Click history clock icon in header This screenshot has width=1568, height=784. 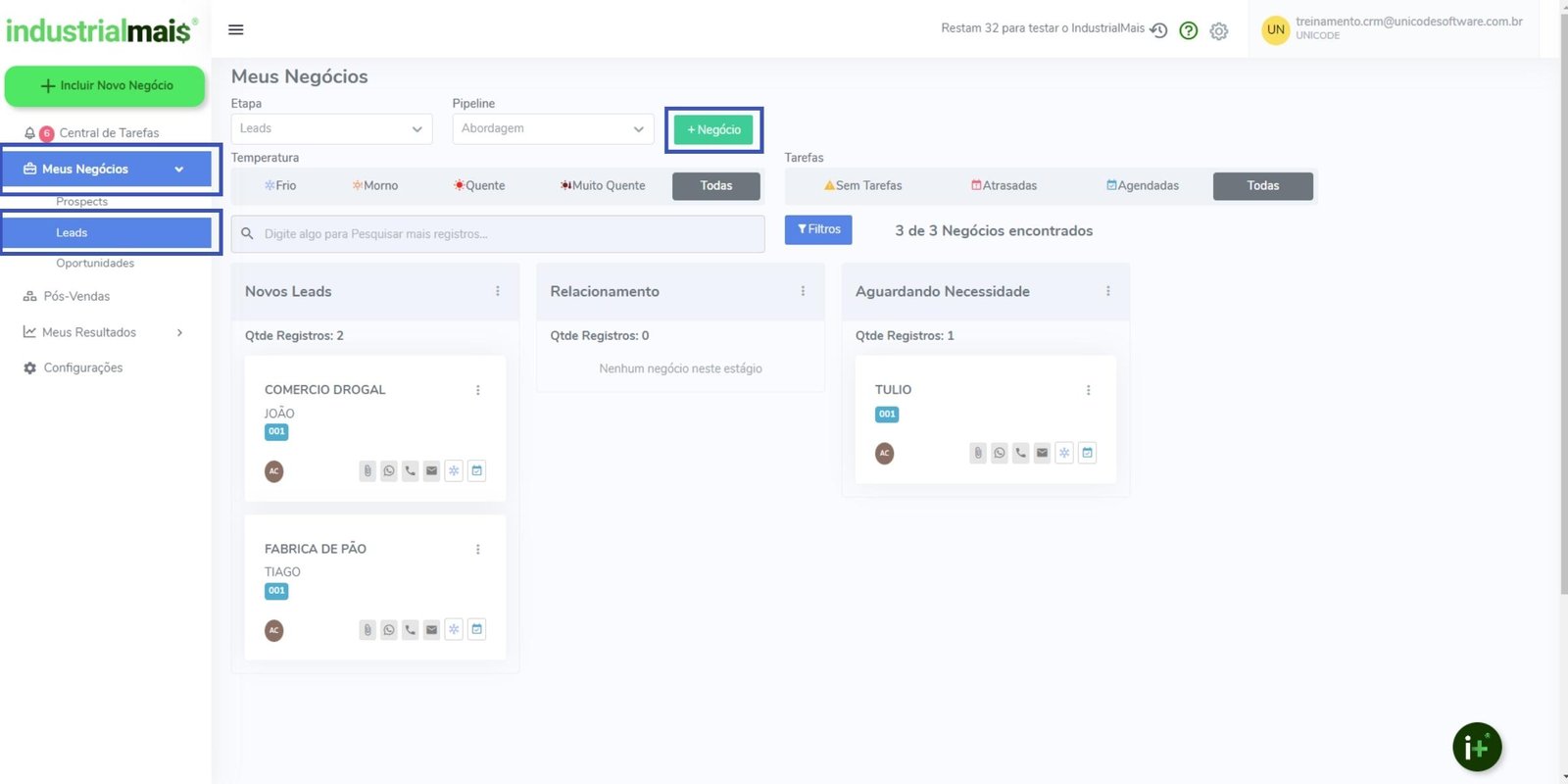click(x=1158, y=30)
